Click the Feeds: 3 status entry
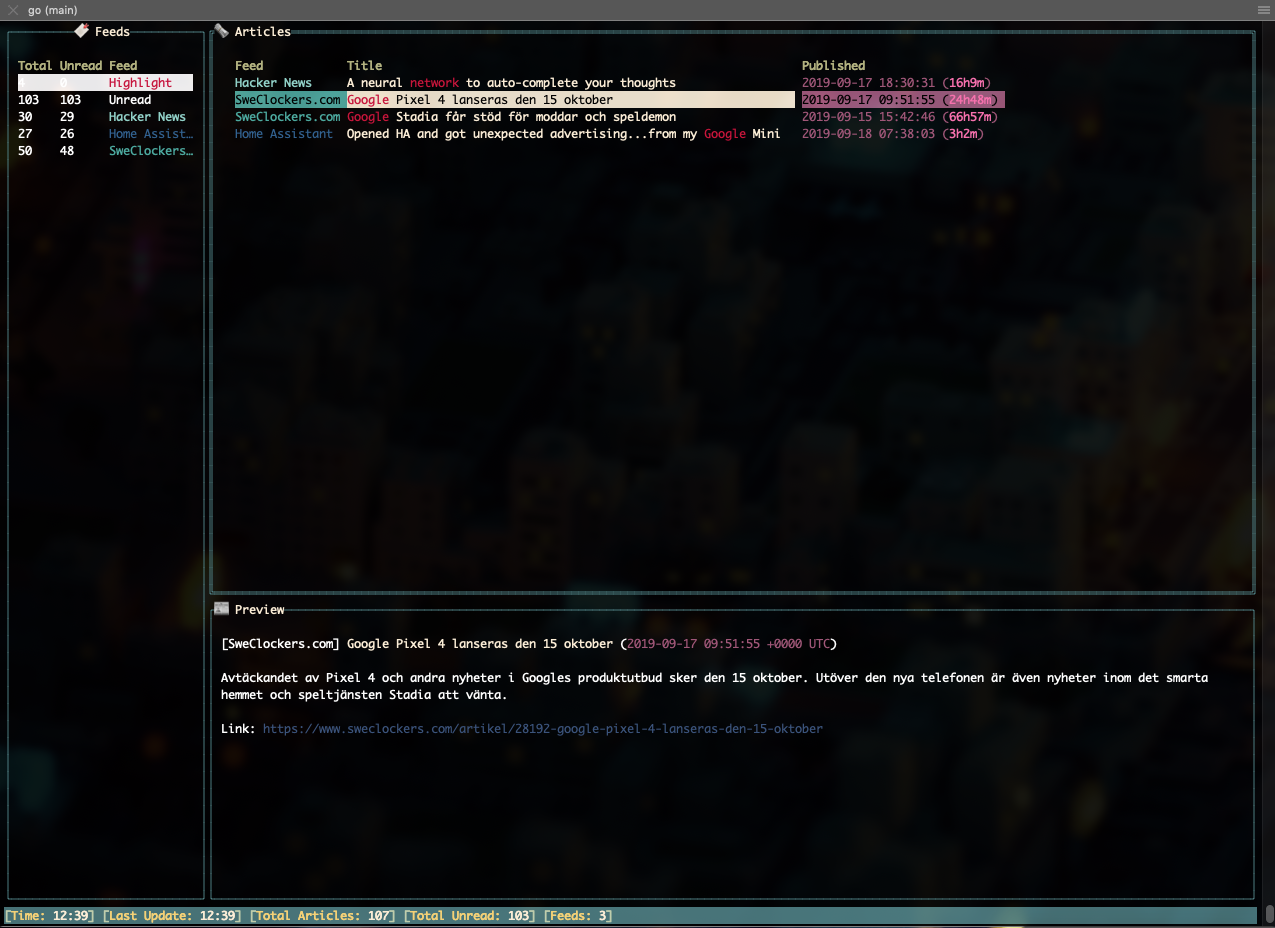 577,916
